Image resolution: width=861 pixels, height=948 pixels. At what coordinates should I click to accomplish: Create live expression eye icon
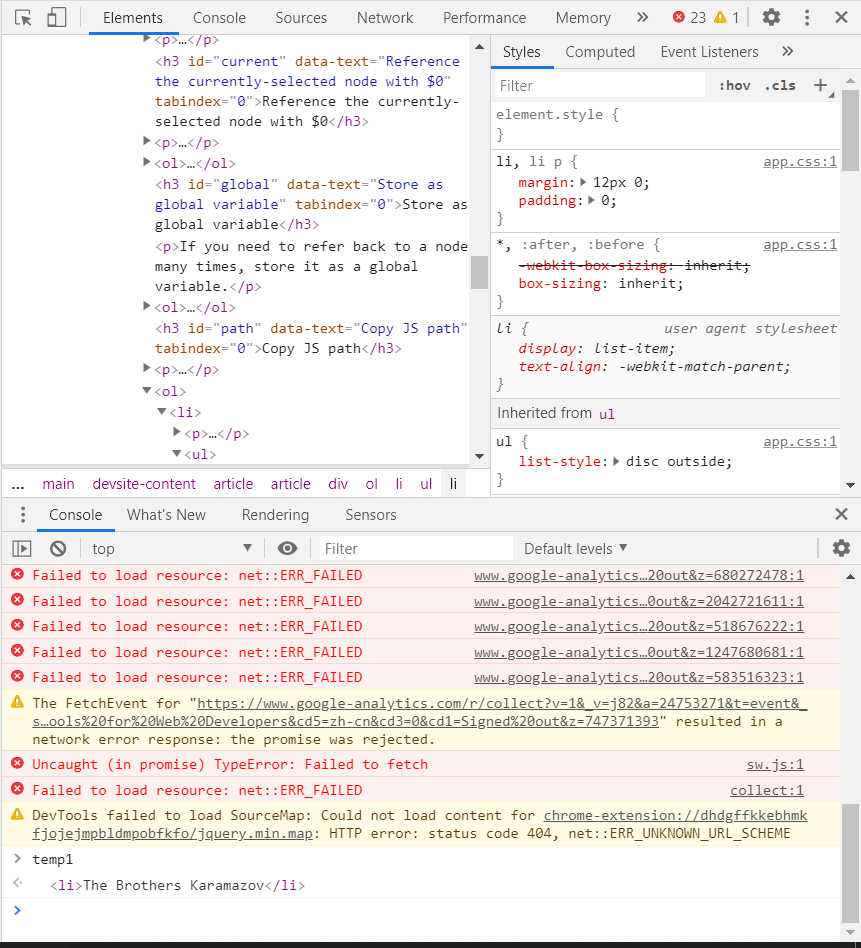click(x=287, y=548)
